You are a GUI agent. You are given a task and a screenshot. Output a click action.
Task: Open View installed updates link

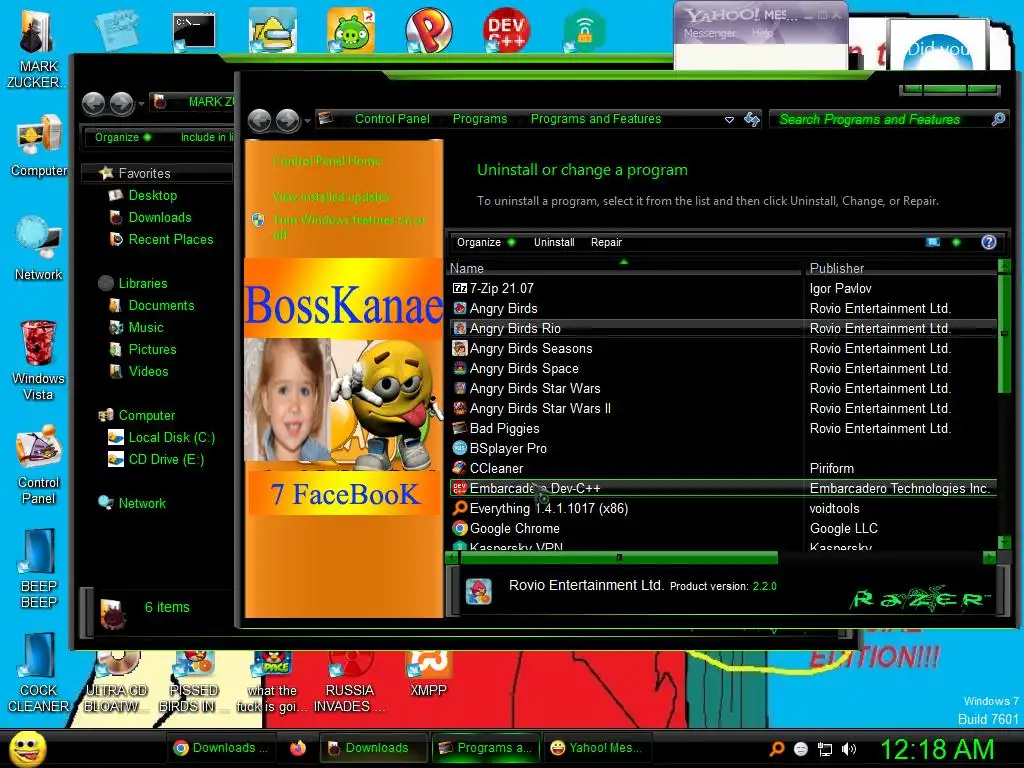tap(331, 197)
